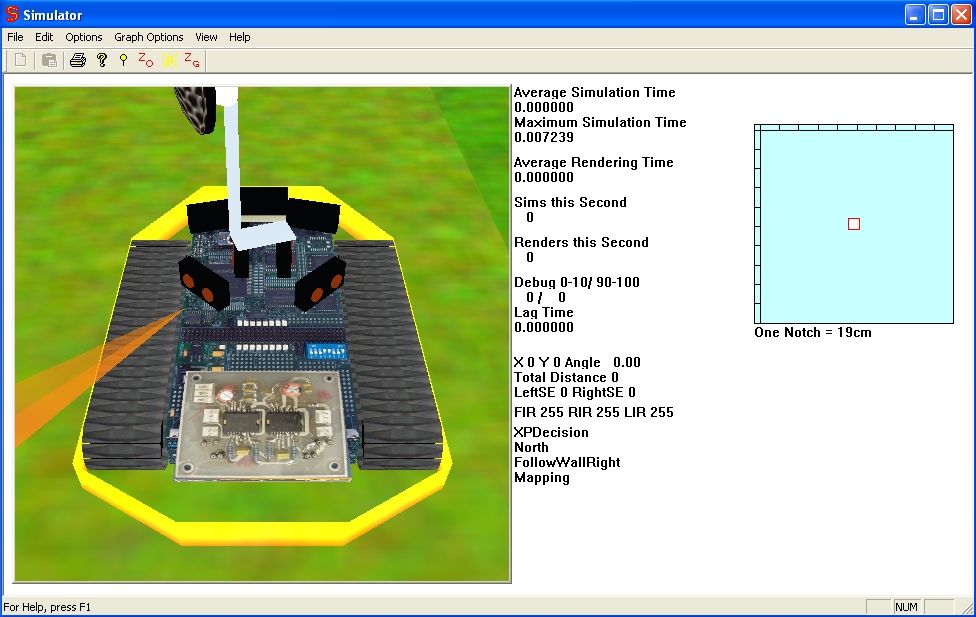Click the question mark Help icon
This screenshot has height=617, width=976.
[x=101, y=61]
